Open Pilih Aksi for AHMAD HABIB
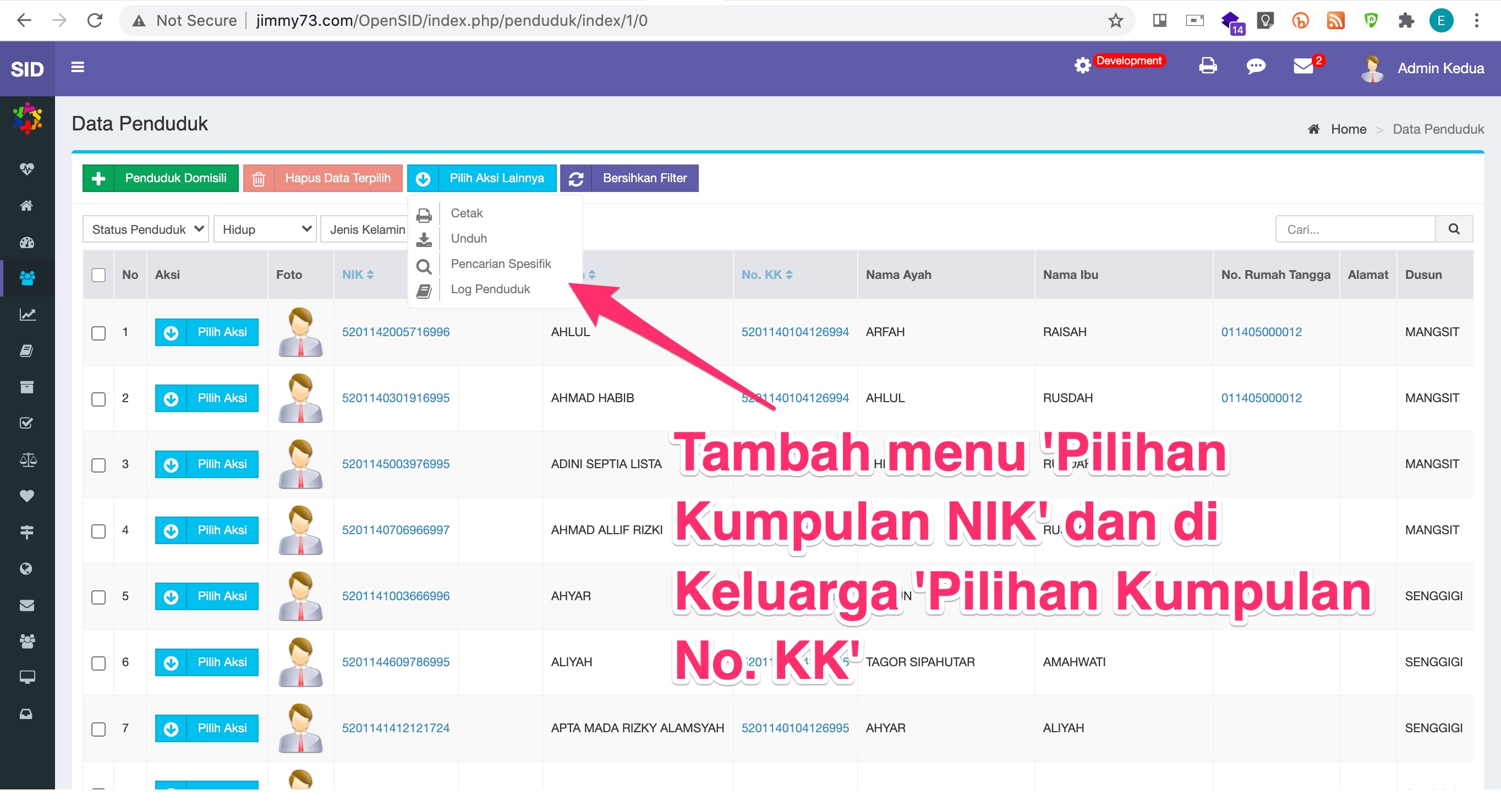Image resolution: width=1501 pixels, height=812 pixels. 206,398
